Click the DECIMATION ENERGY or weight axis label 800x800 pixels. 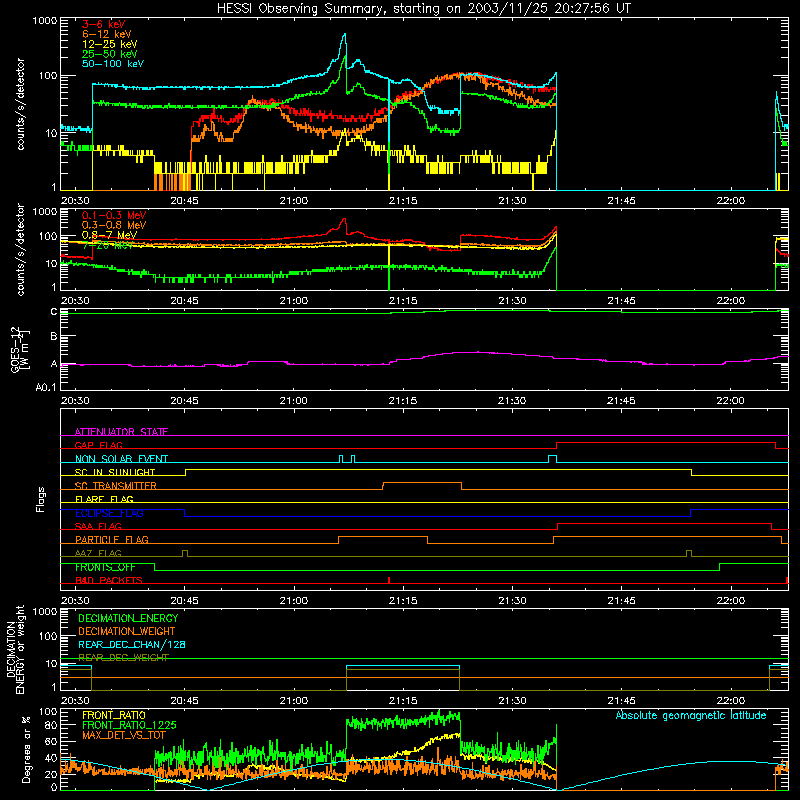point(15,650)
